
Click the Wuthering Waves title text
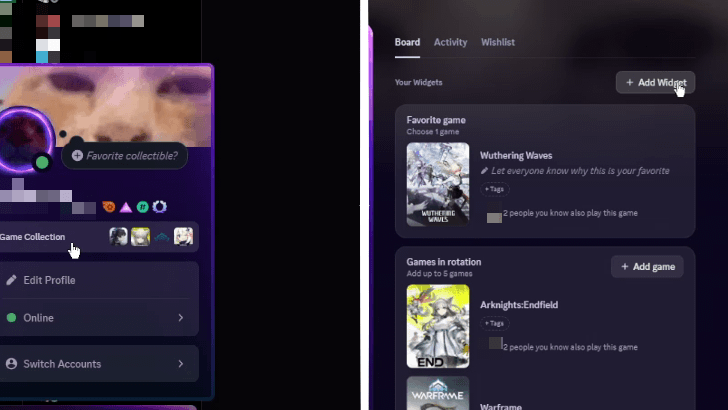(x=516, y=156)
